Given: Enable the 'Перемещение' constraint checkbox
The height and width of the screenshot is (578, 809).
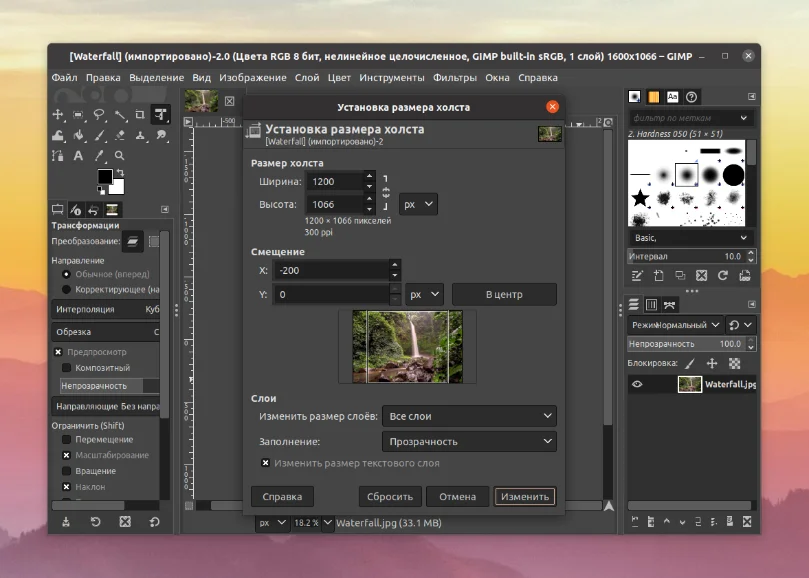Looking at the screenshot, I should click(x=67, y=439).
